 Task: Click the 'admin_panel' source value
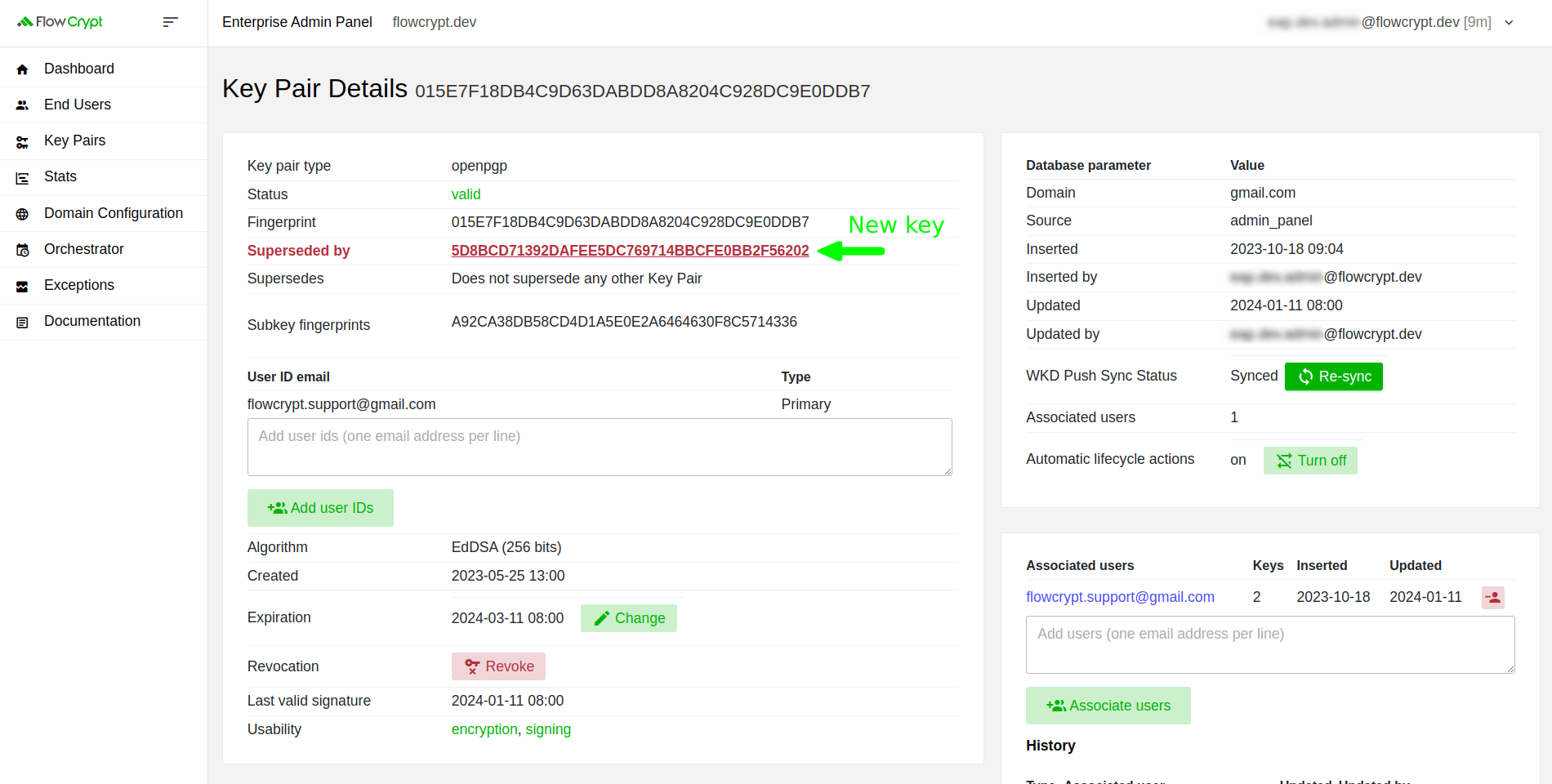(1271, 220)
